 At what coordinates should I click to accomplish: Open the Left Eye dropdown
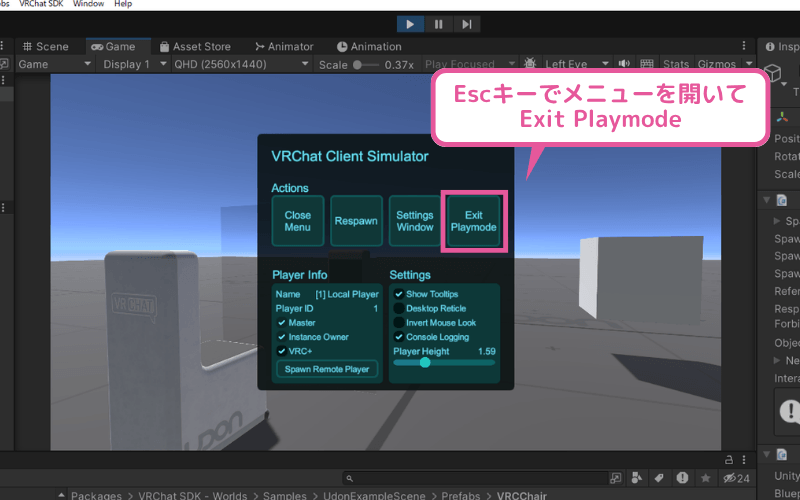[x=577, y=64]
